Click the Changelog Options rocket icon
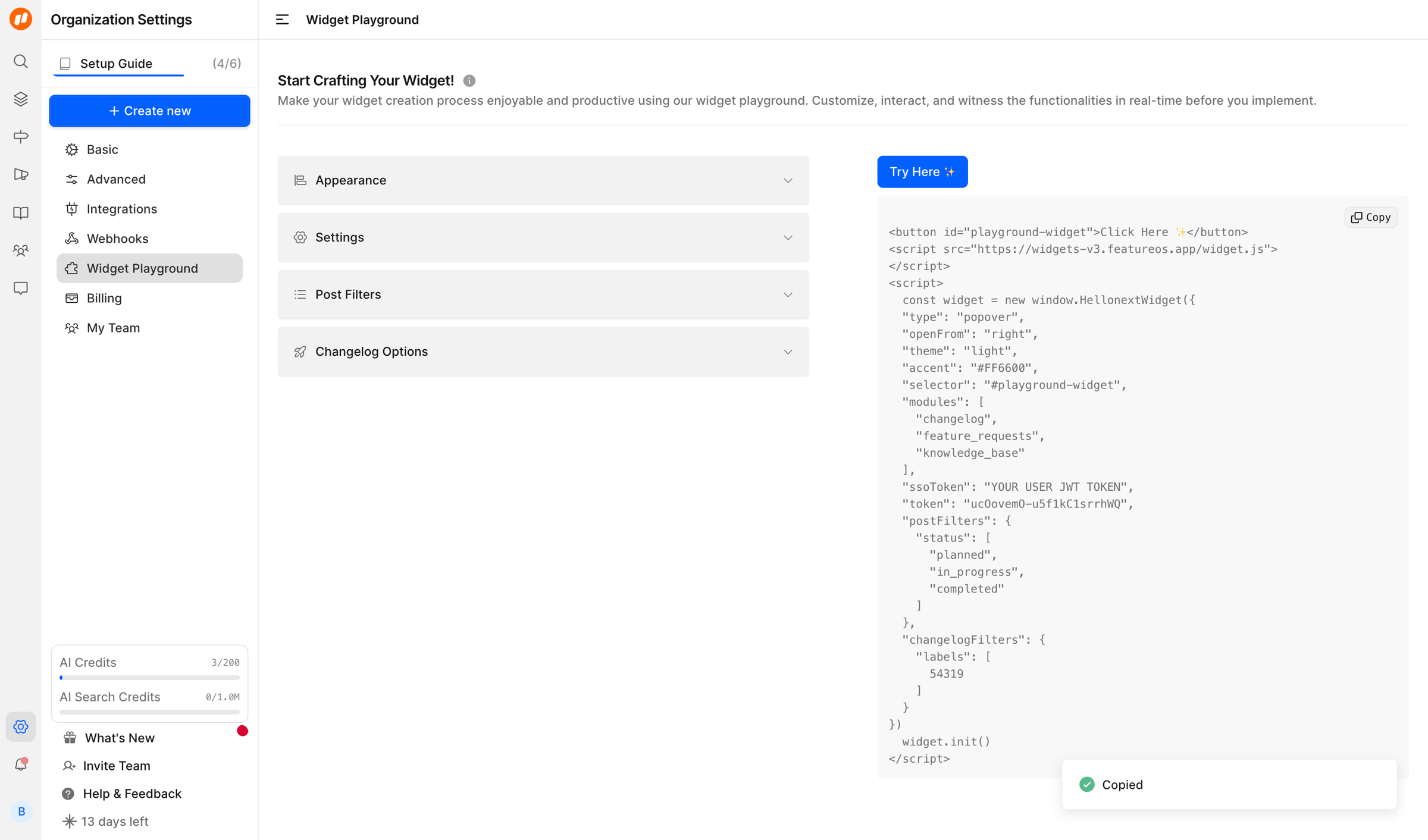 coord(300,352)
